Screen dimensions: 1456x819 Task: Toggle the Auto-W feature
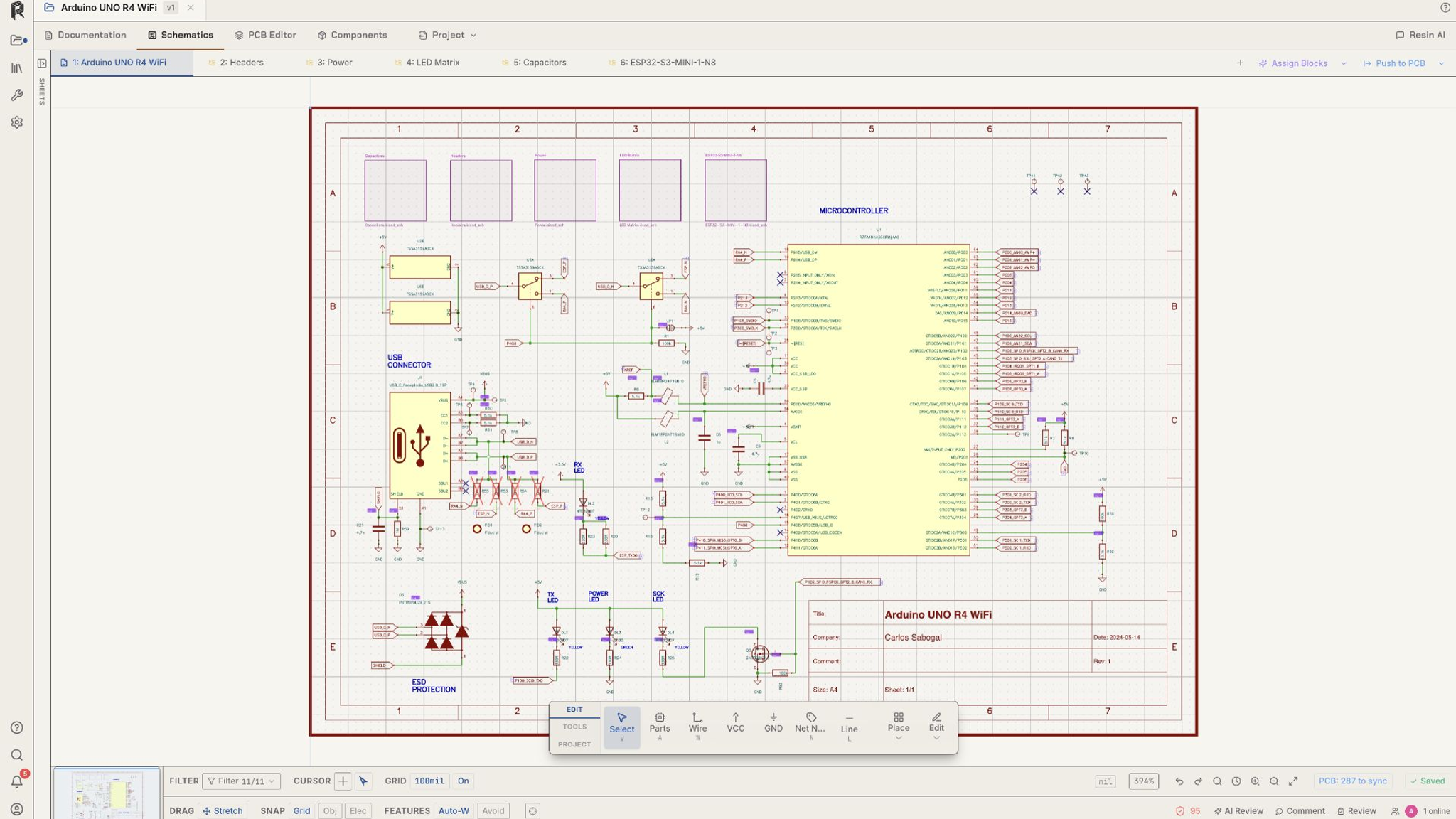pyautogui.click(x=454, y=811)
